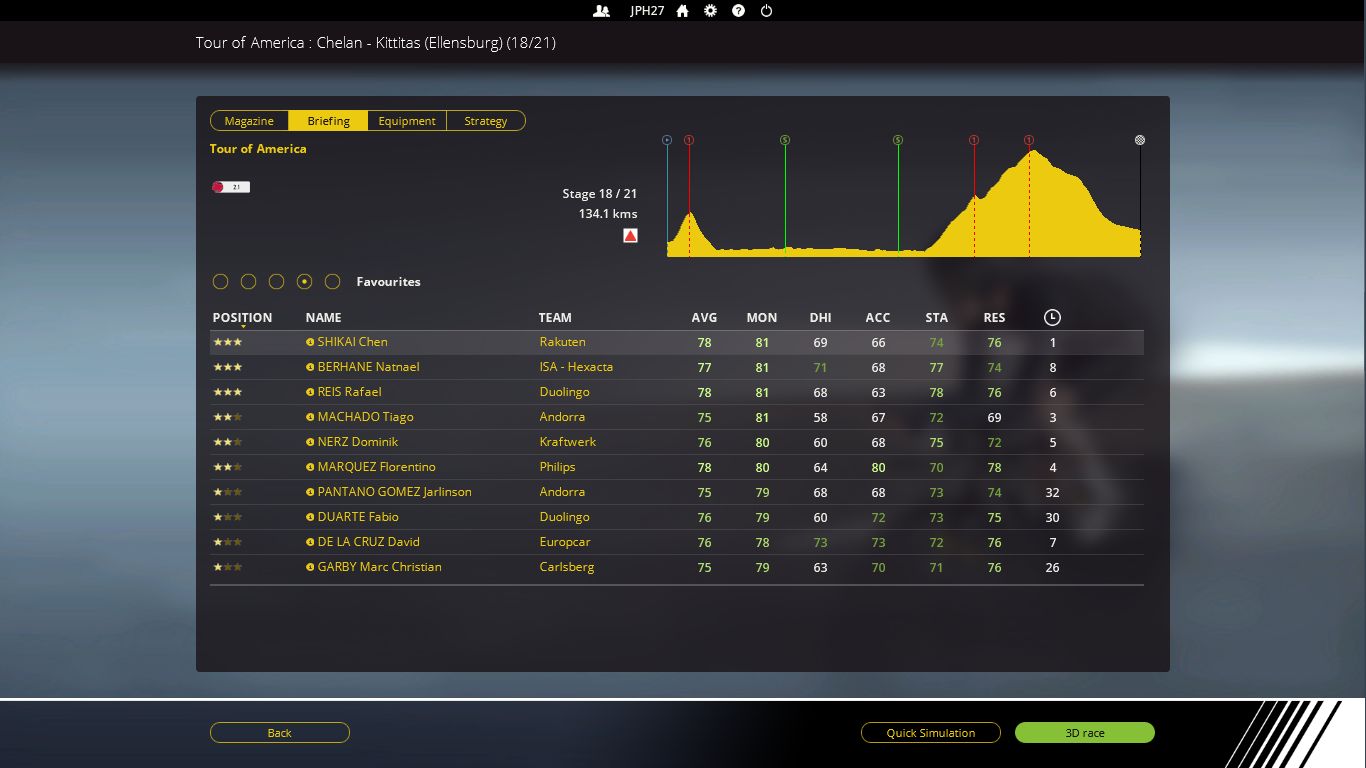This screenshot has height=768, width=1366.
Task: Click the checkered finish marker on profile
Action: [1140, 140]
